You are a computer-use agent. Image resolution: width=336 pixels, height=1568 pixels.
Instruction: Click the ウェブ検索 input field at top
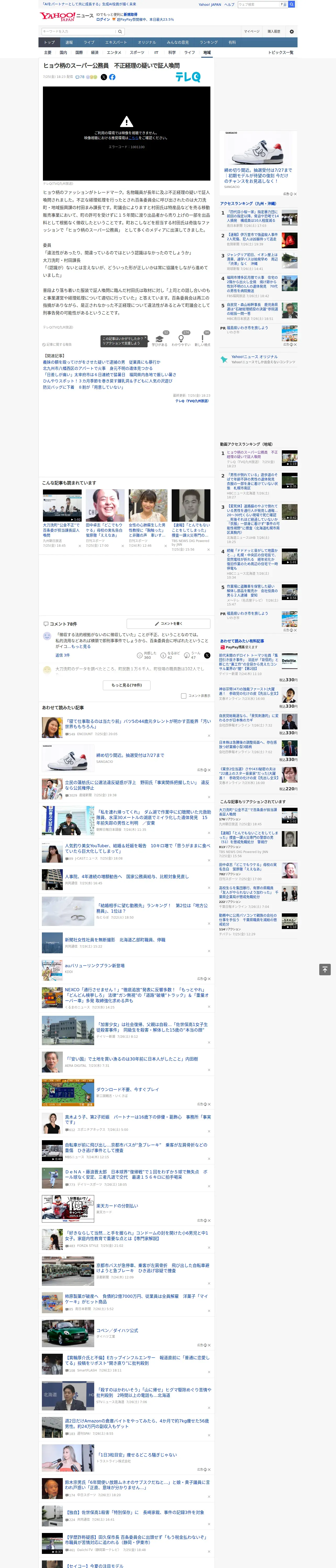[x=259, y=4]
